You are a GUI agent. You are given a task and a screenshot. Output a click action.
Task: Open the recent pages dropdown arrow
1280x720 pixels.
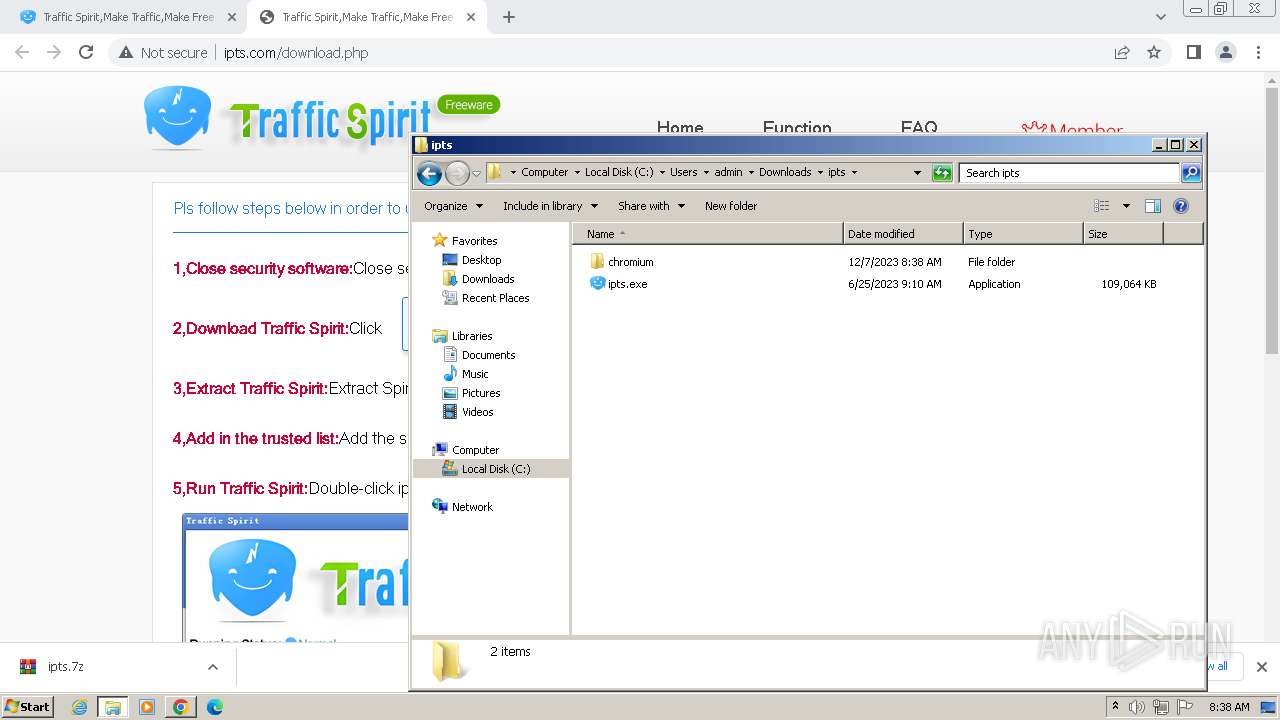point(477,173)
